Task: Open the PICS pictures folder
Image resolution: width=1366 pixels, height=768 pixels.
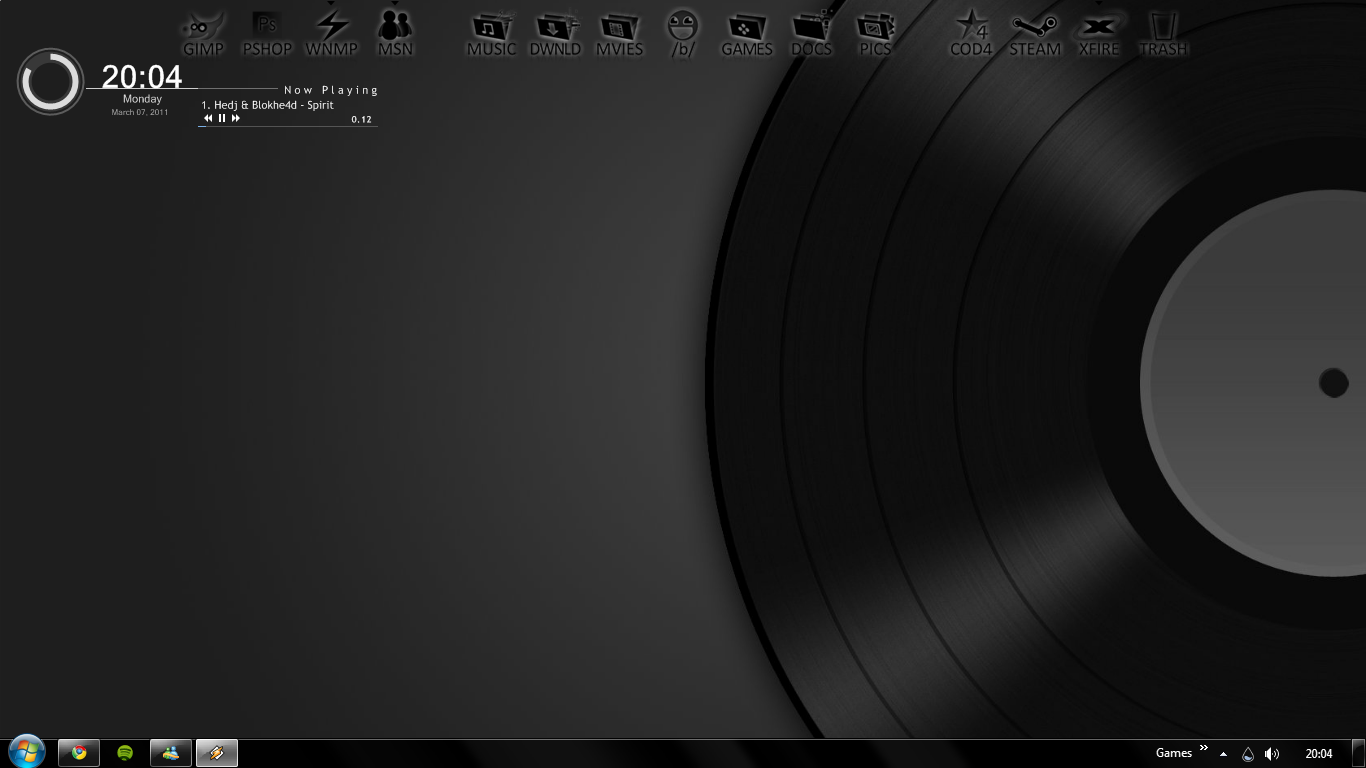Action: (x=875, y=33)
